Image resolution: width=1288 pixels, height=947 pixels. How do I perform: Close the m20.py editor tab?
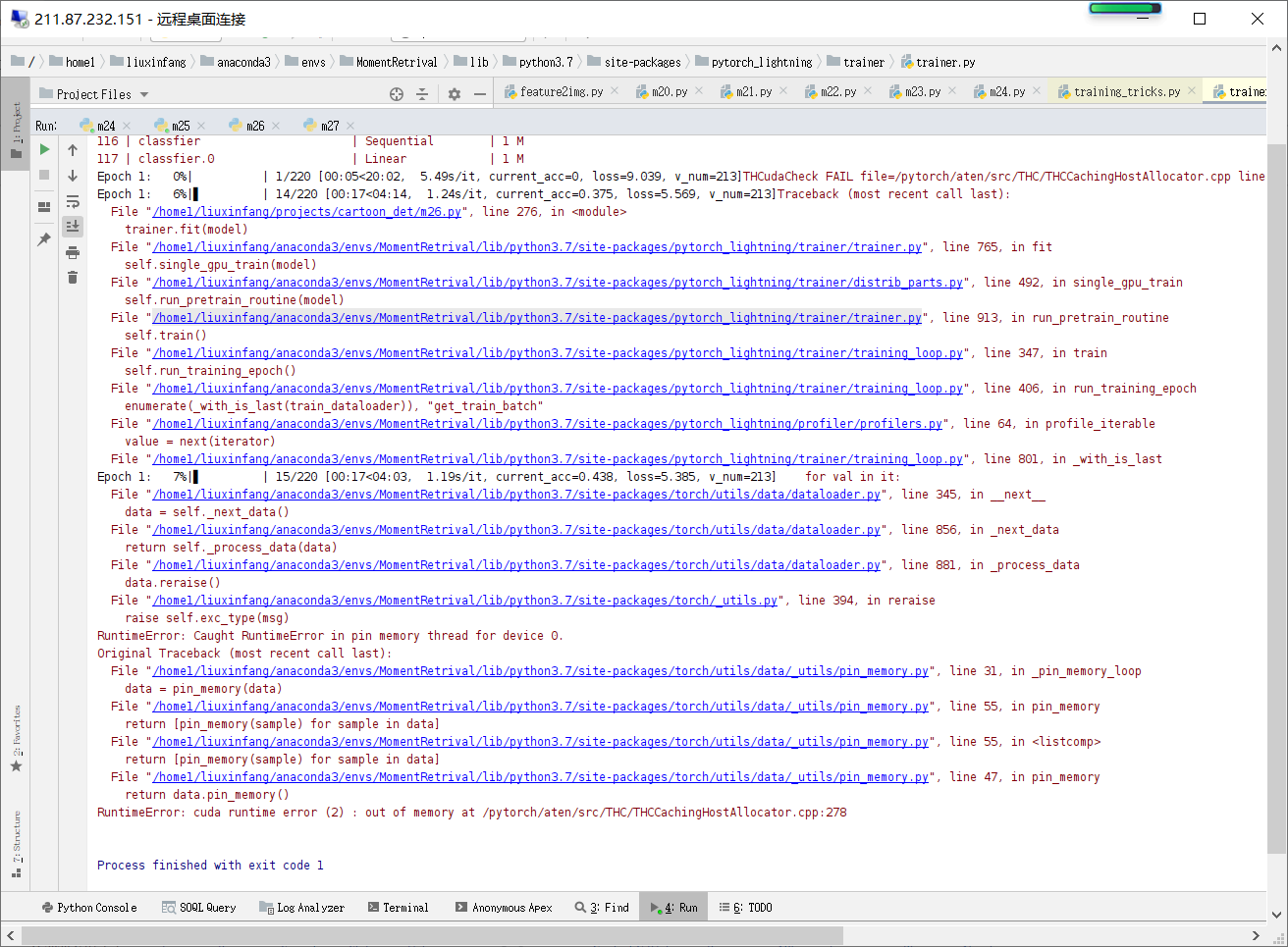tap(699, 90)
